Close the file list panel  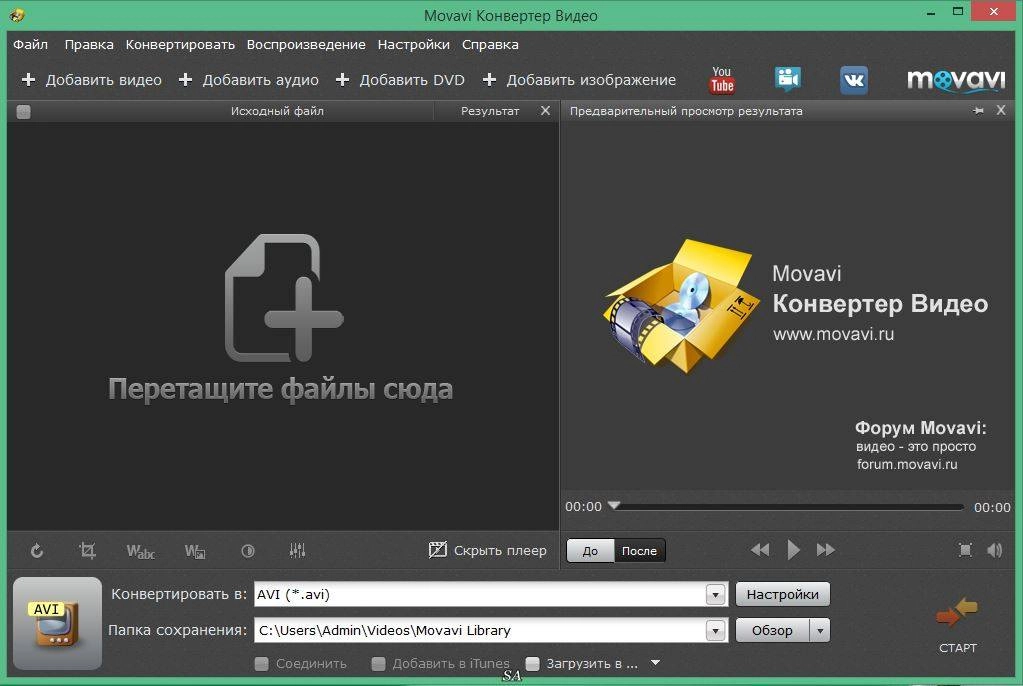point(545,111)
